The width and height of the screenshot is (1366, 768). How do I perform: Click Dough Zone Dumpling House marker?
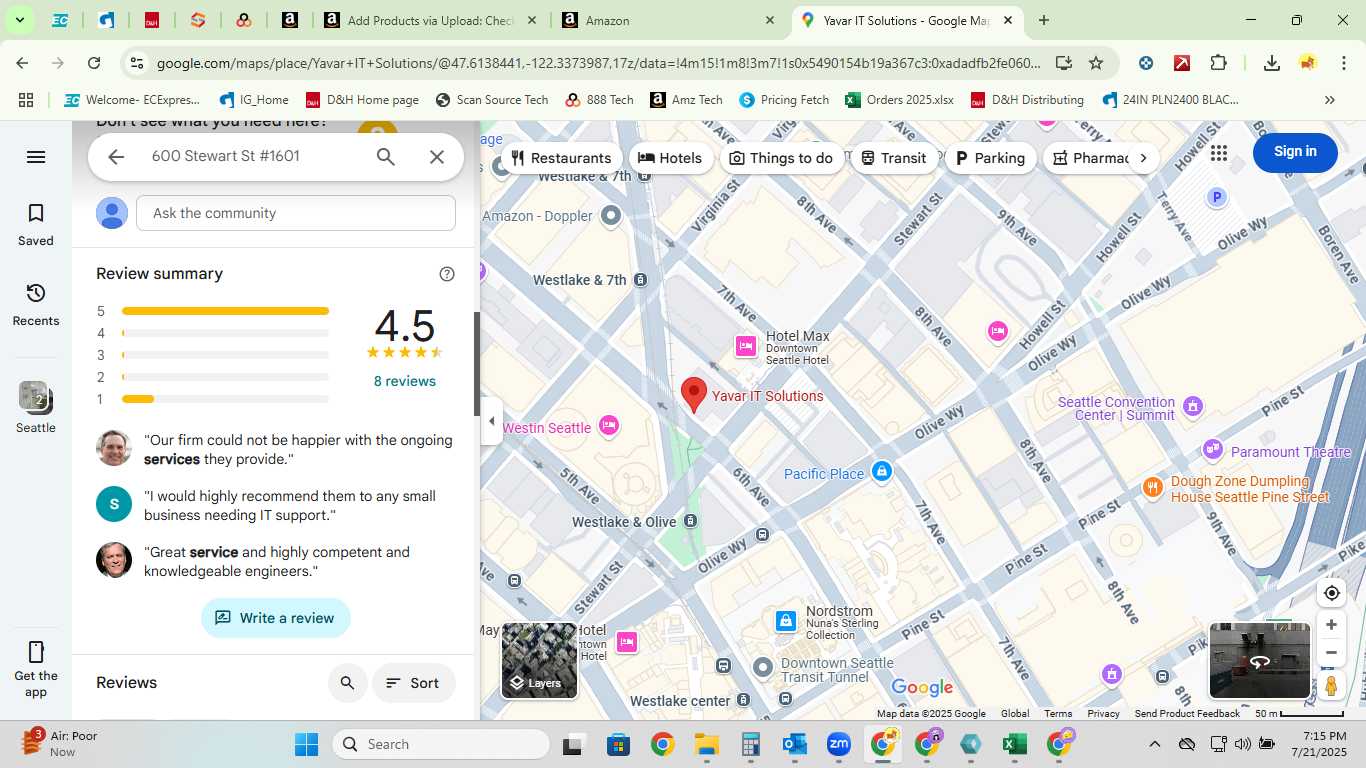(x=1153, y=487)
